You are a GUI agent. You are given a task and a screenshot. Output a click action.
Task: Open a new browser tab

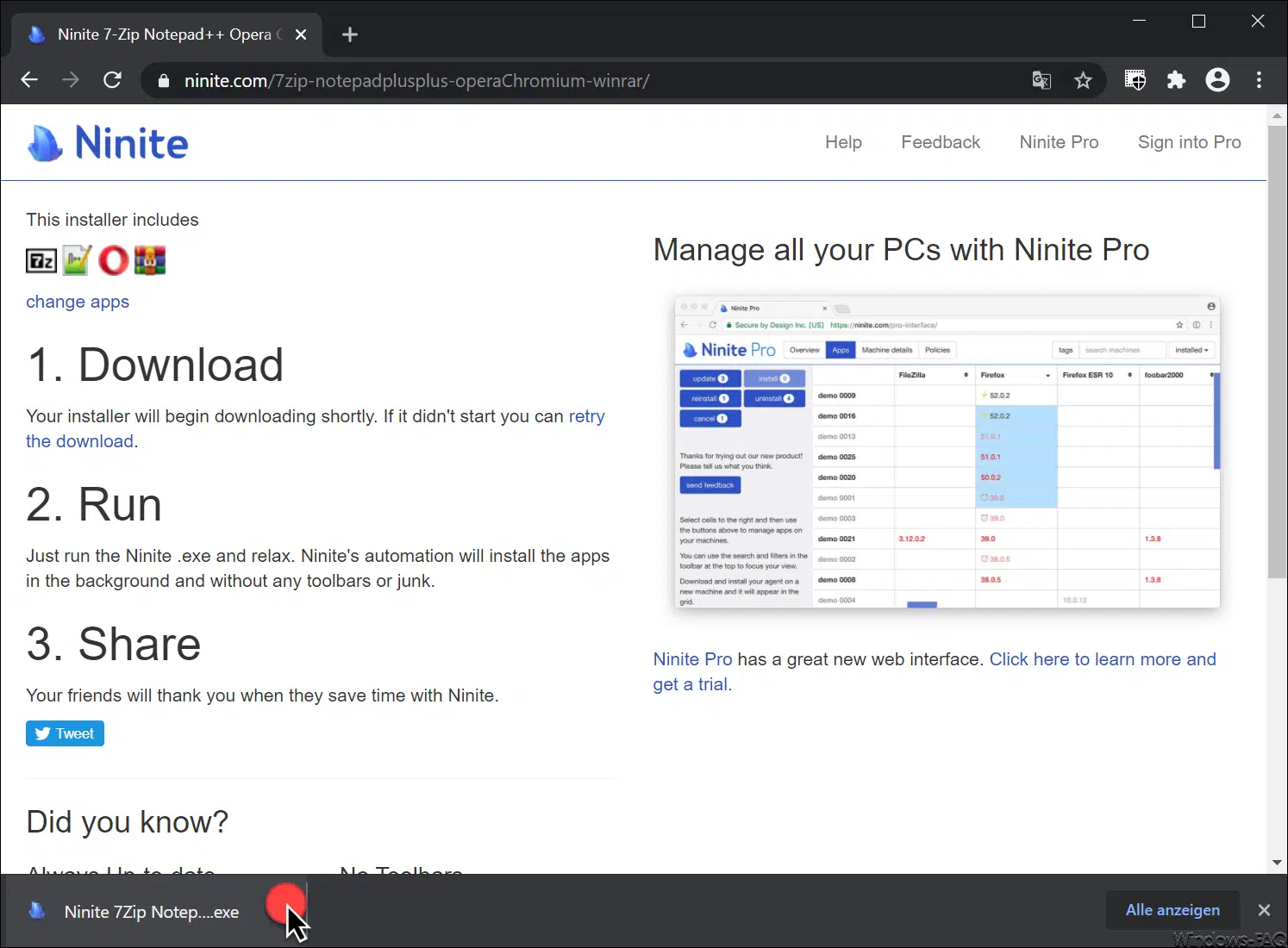point(349,34)
